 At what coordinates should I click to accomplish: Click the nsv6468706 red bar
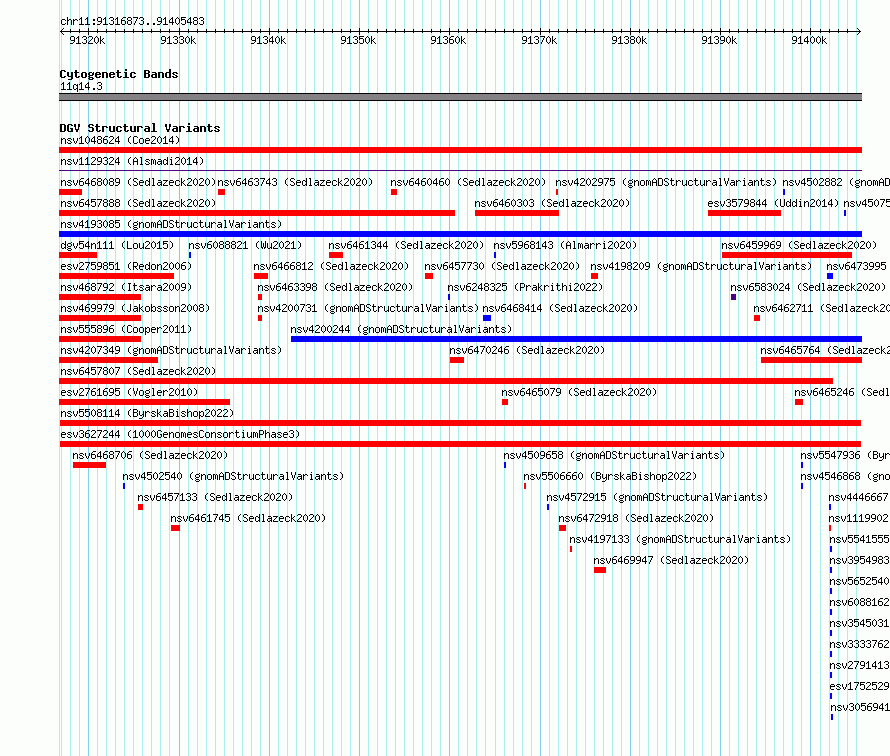click(89, 465)
